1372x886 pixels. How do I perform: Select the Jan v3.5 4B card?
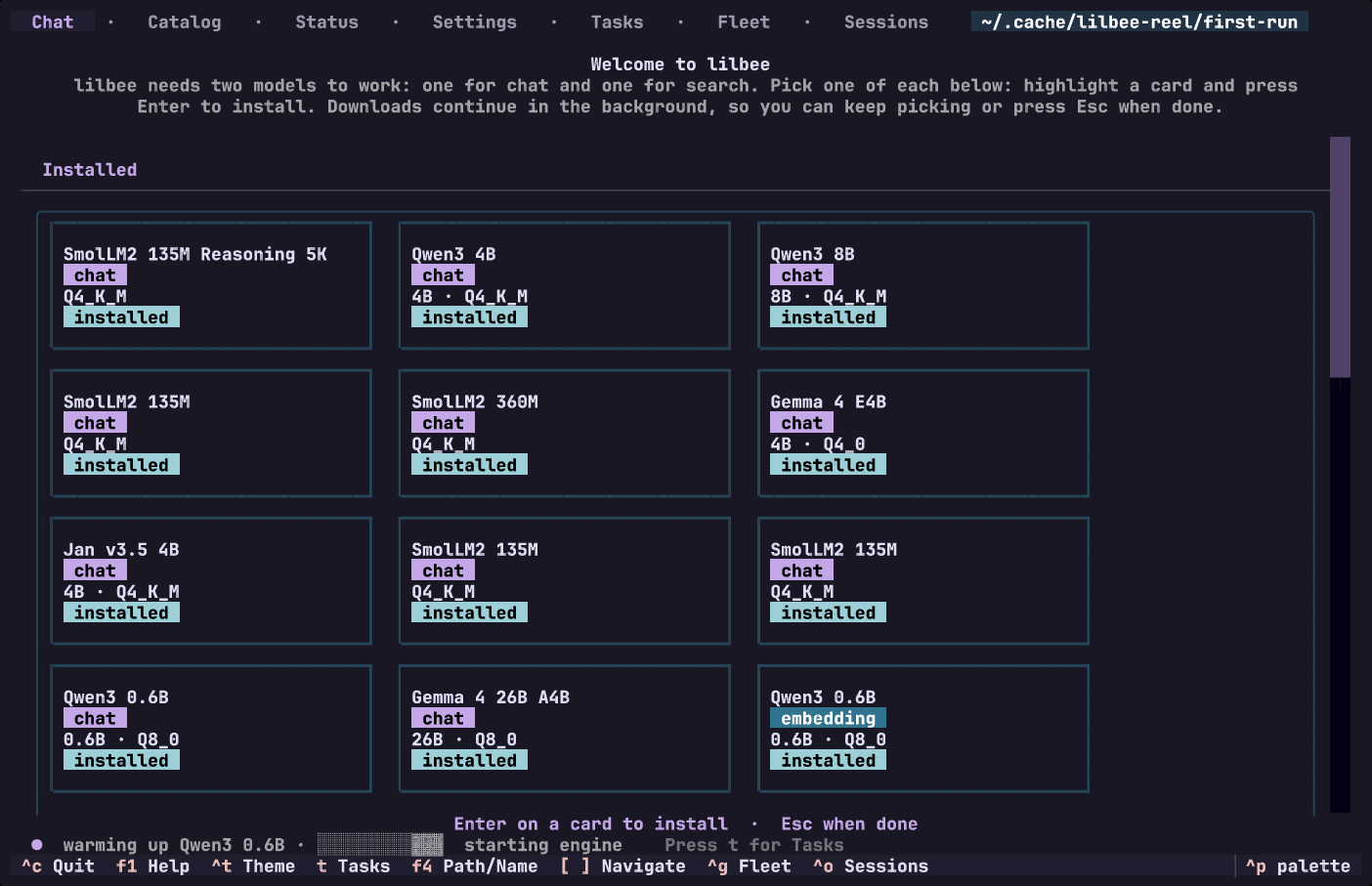(x=211, y=580)
